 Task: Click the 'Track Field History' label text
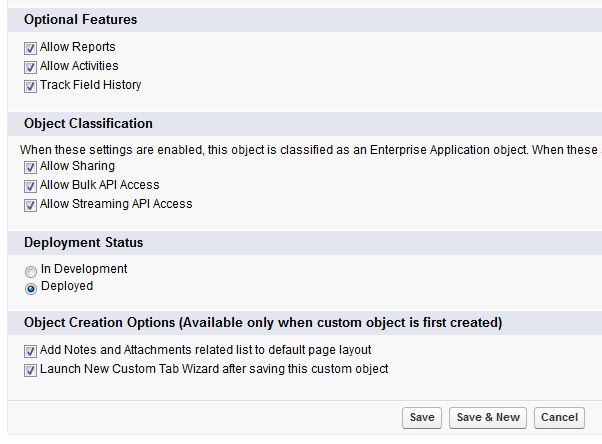pyautogui.click(x=91, y=85)
